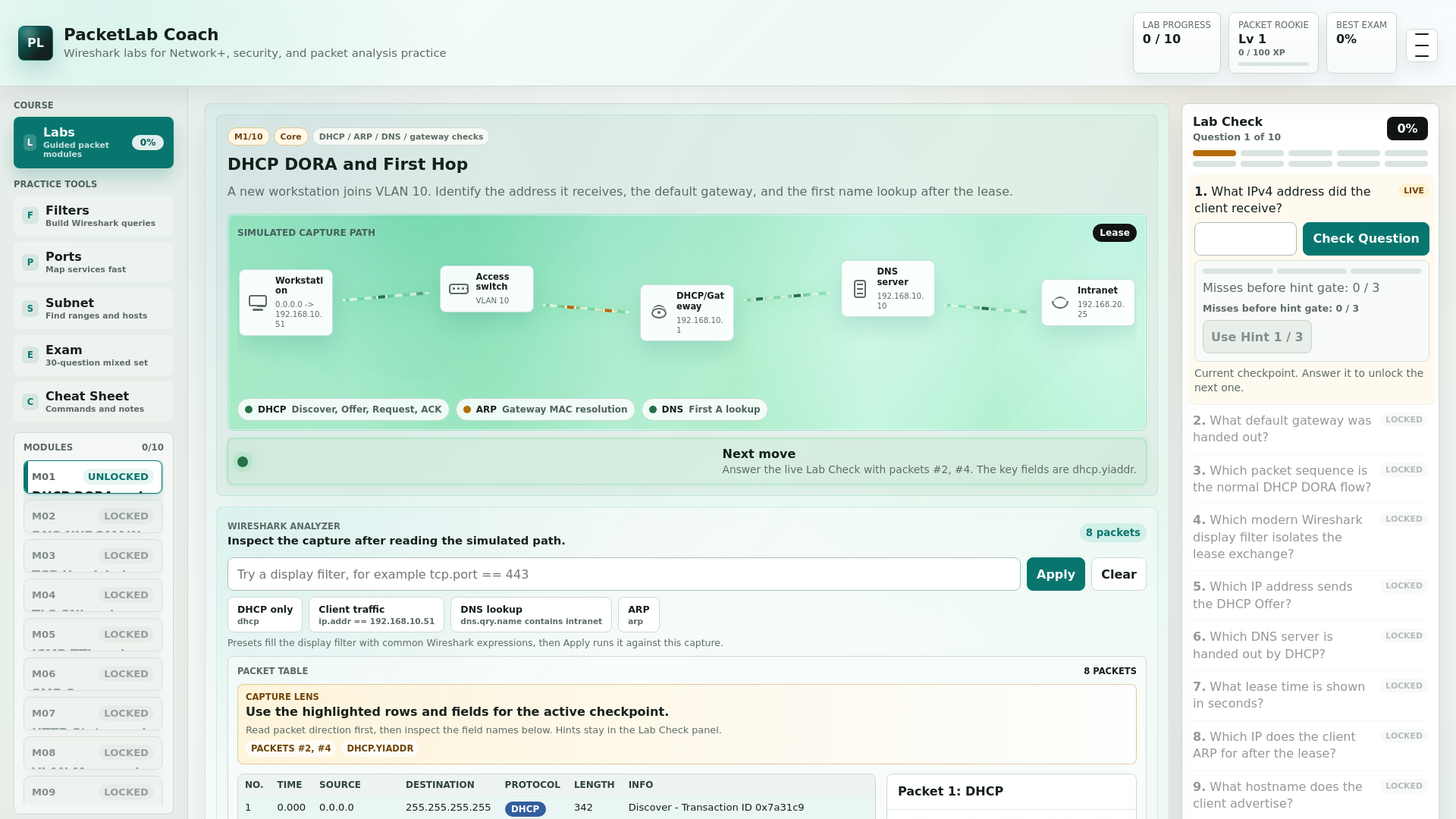Click the Lab Check 0% score badge
1456x819 pixels.
1407,129
